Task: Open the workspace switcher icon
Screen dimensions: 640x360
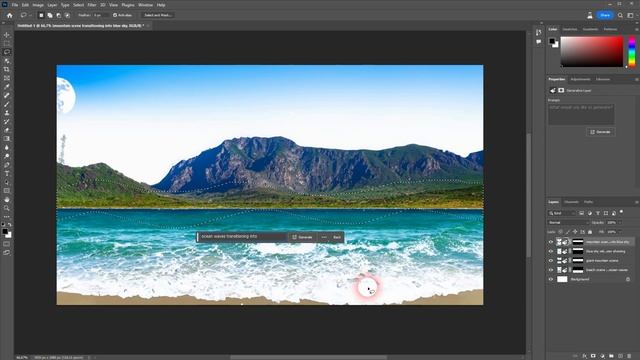Action: coord(631,15)
